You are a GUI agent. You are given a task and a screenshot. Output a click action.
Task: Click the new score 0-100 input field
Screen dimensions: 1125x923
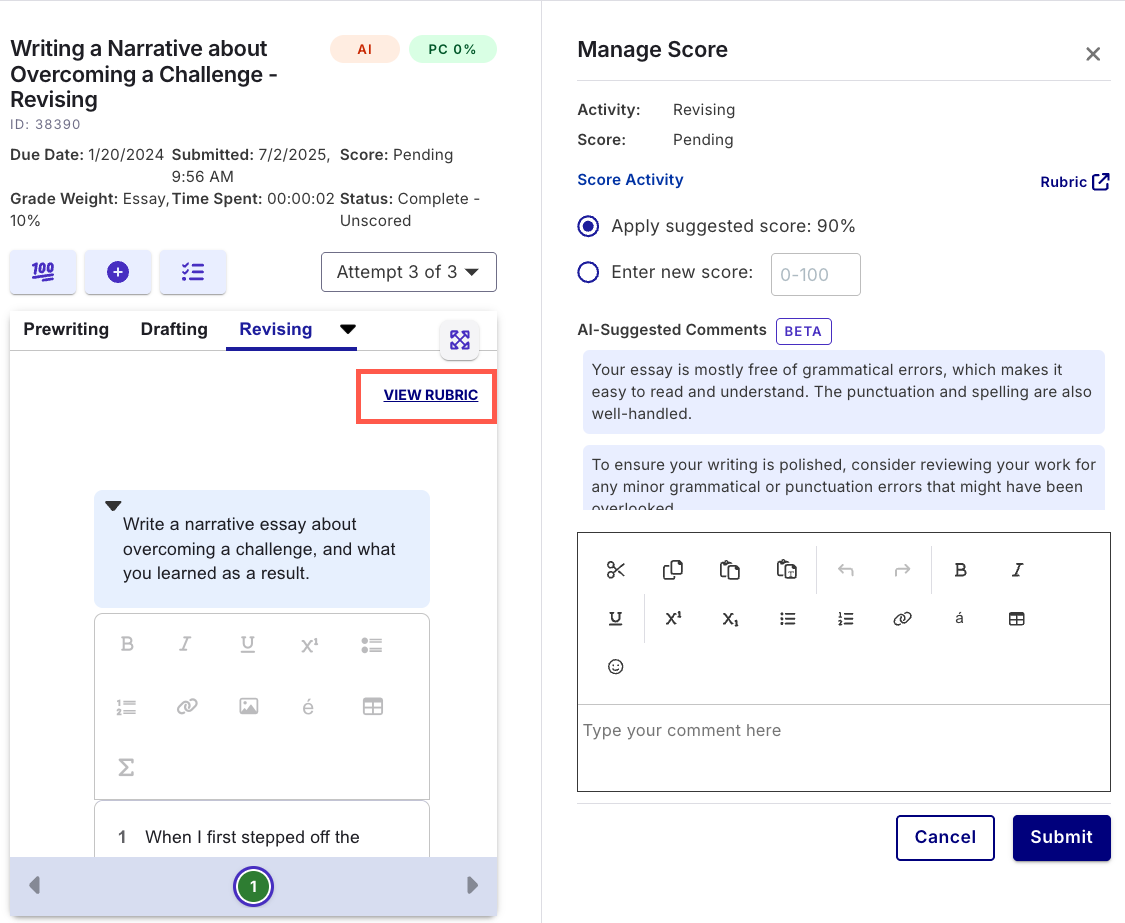[x=815, y=275]
